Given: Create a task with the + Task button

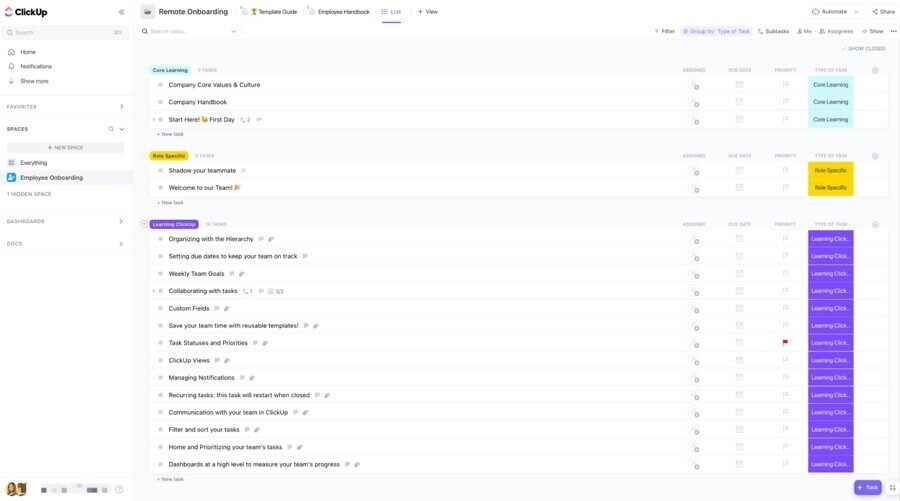Looking at the screenshot, I should (867, 487).
